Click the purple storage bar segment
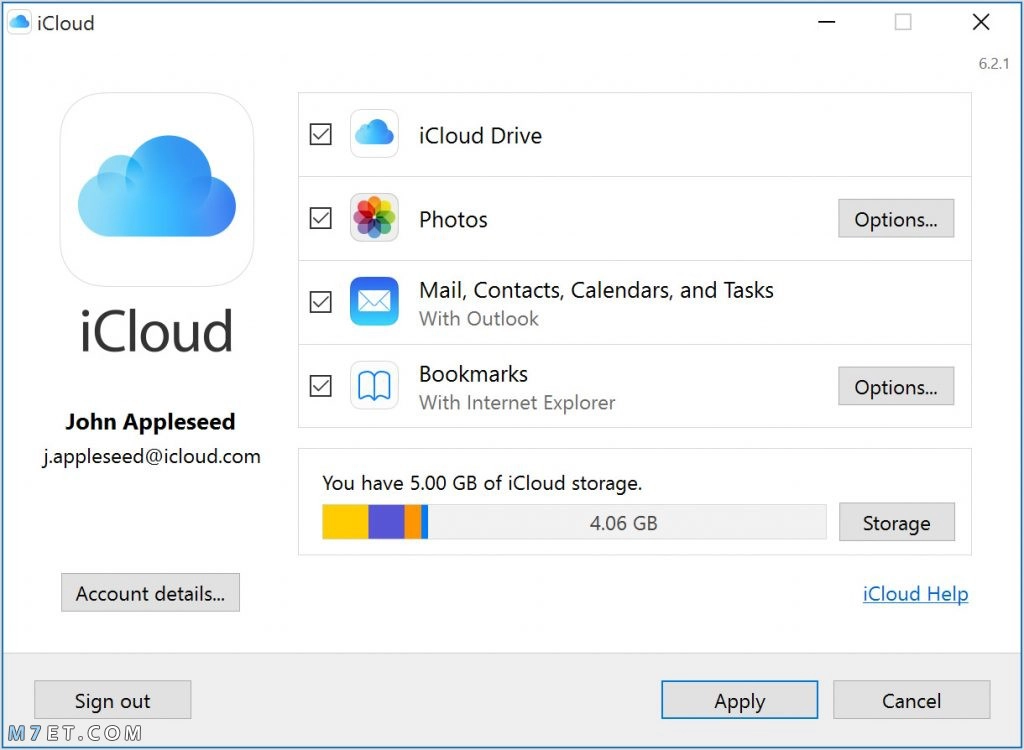The height and width of the screenshot is (750, 1024). pos(387,522)
